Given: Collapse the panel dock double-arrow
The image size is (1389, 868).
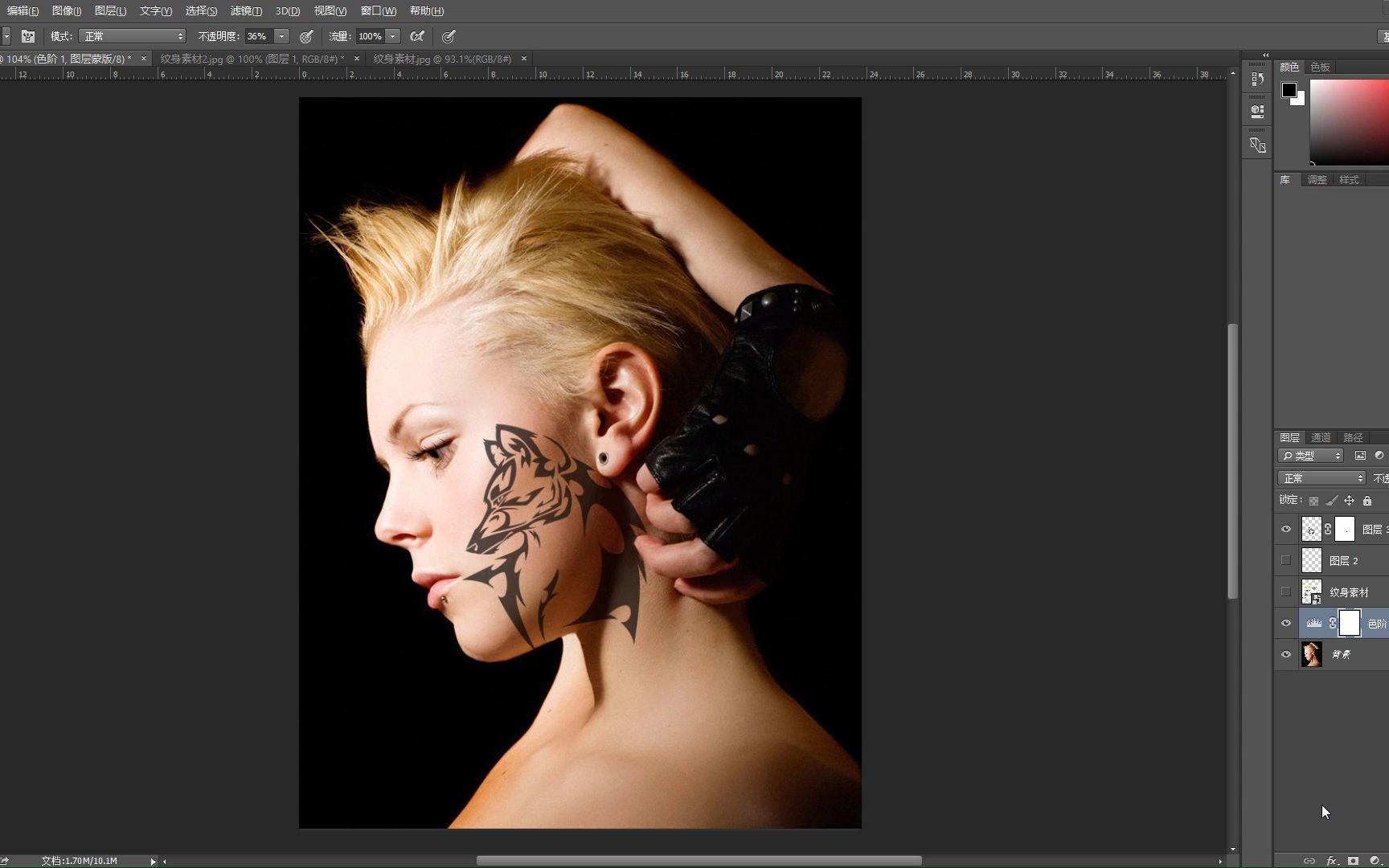Looking at the screenshot, I should point(1266,55).
